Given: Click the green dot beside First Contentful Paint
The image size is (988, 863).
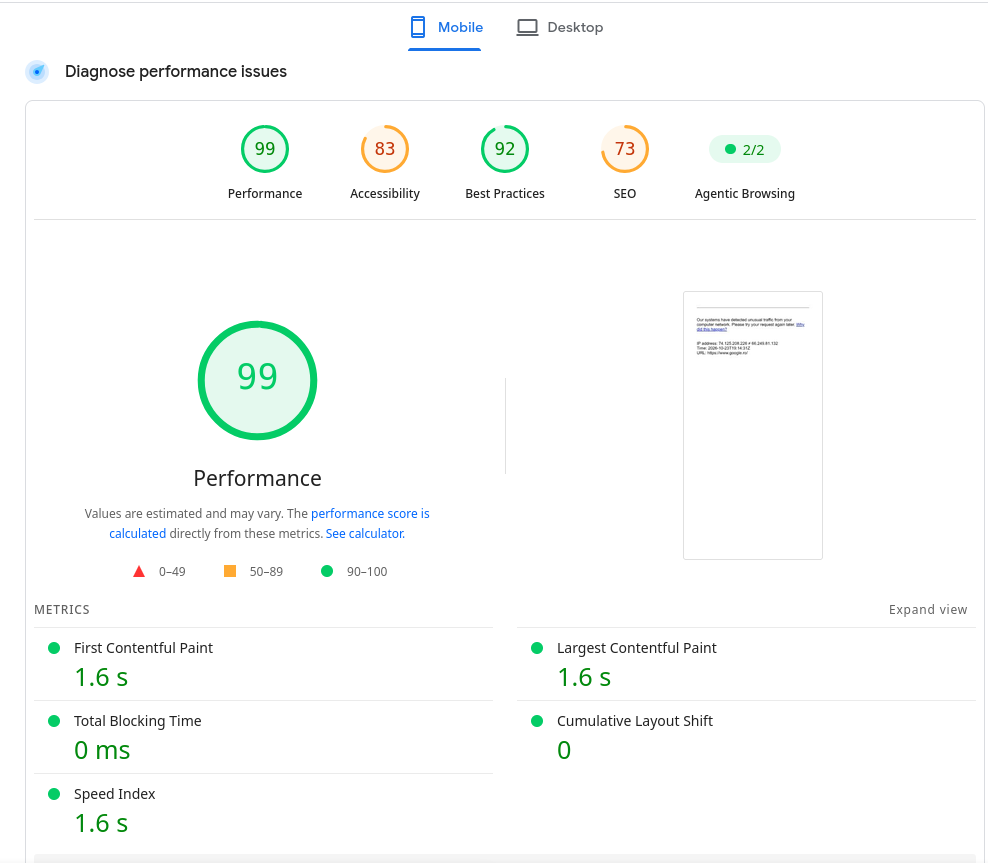Looking at the screenshot, I should coord(54,648).
